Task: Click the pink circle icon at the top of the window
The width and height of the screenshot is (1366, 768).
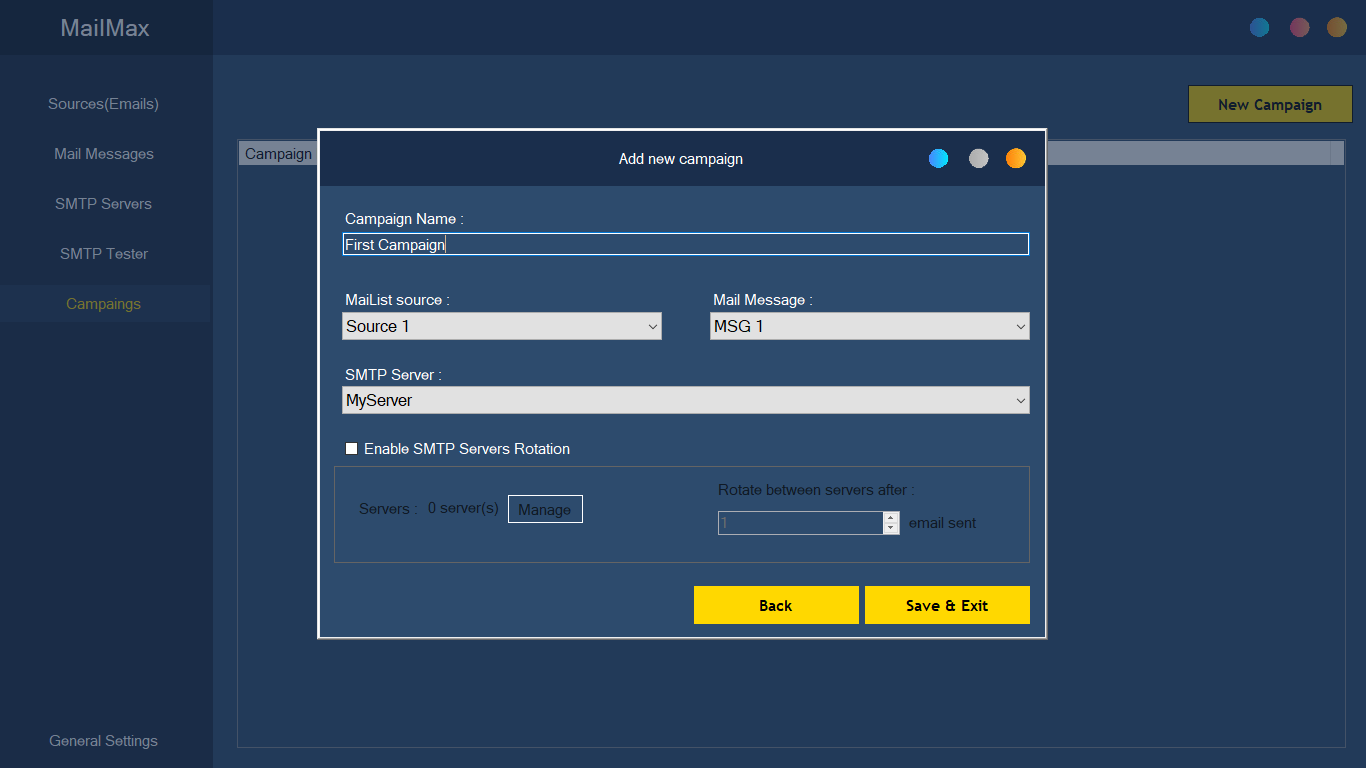Action: click(1298, 27)
